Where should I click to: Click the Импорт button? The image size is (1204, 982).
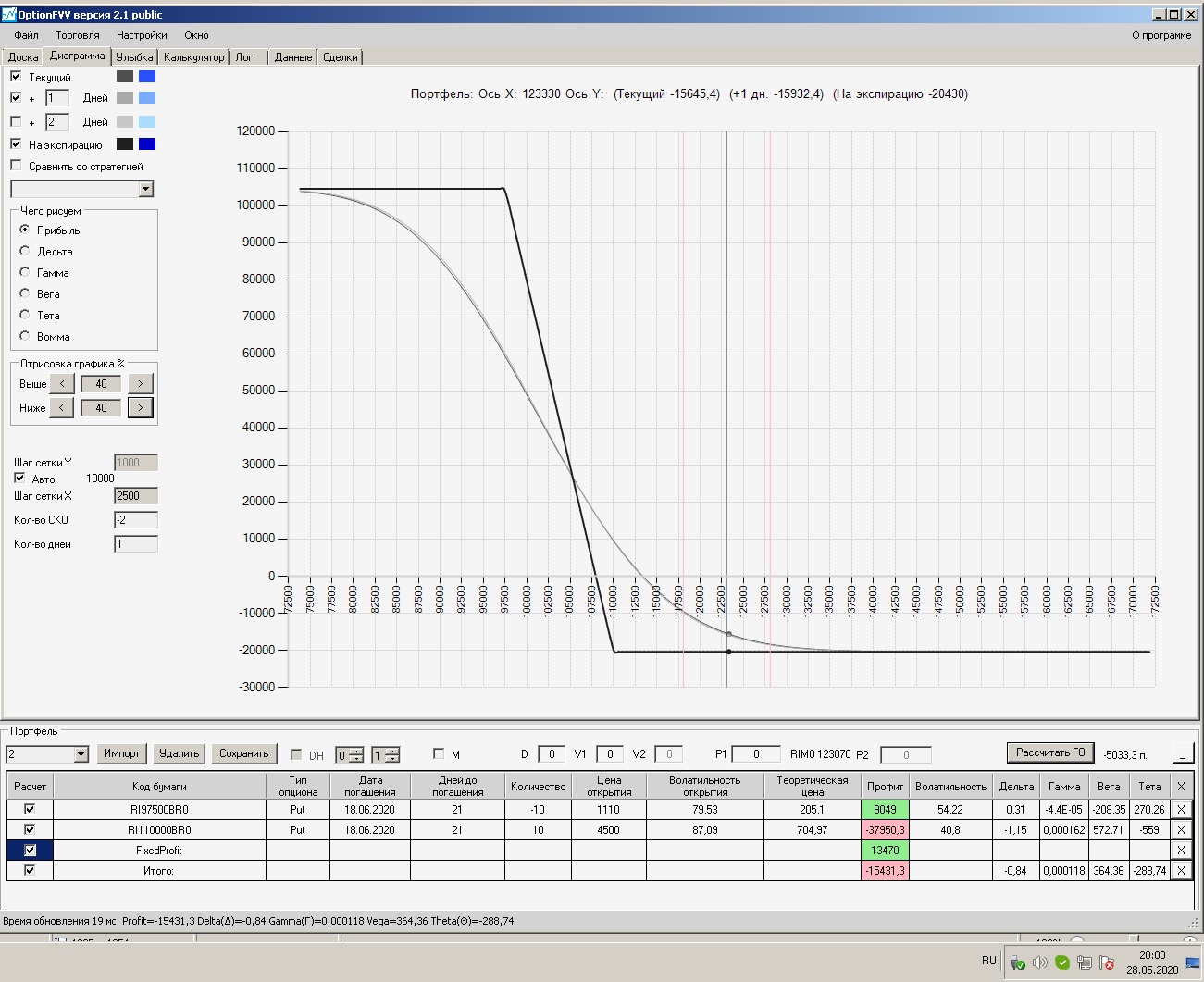pos(122,753)
